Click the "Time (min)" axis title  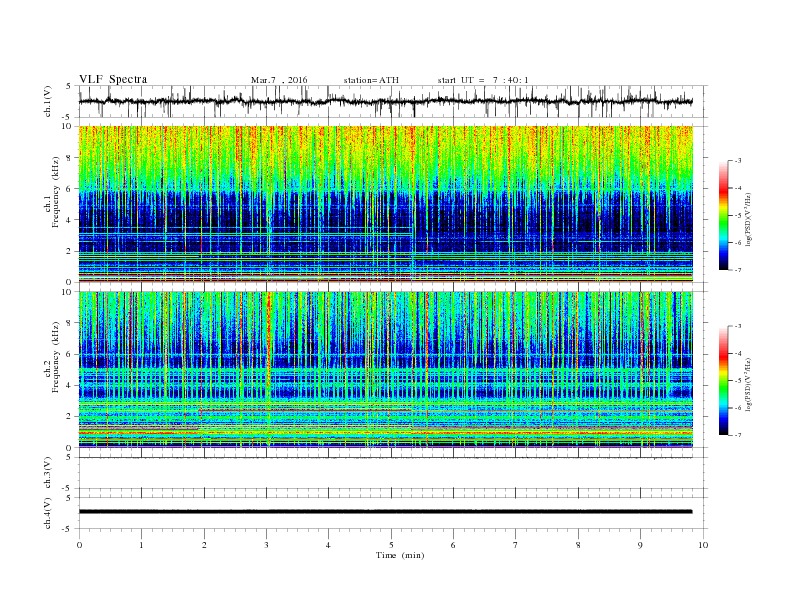[400, 555]
